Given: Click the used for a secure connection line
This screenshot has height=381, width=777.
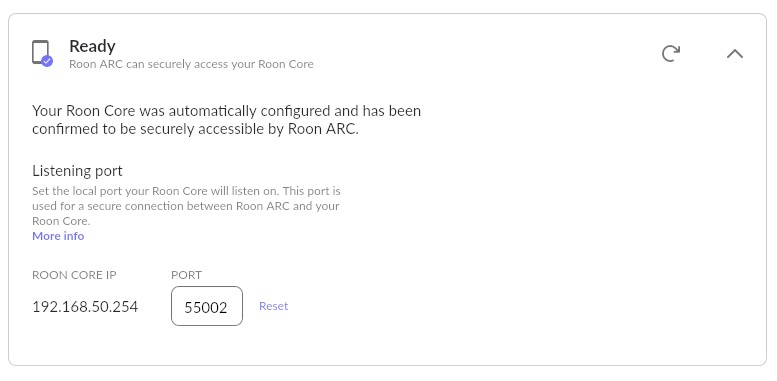Looking at the screenshot, I should pyautogui.click(x=186, y=206).
